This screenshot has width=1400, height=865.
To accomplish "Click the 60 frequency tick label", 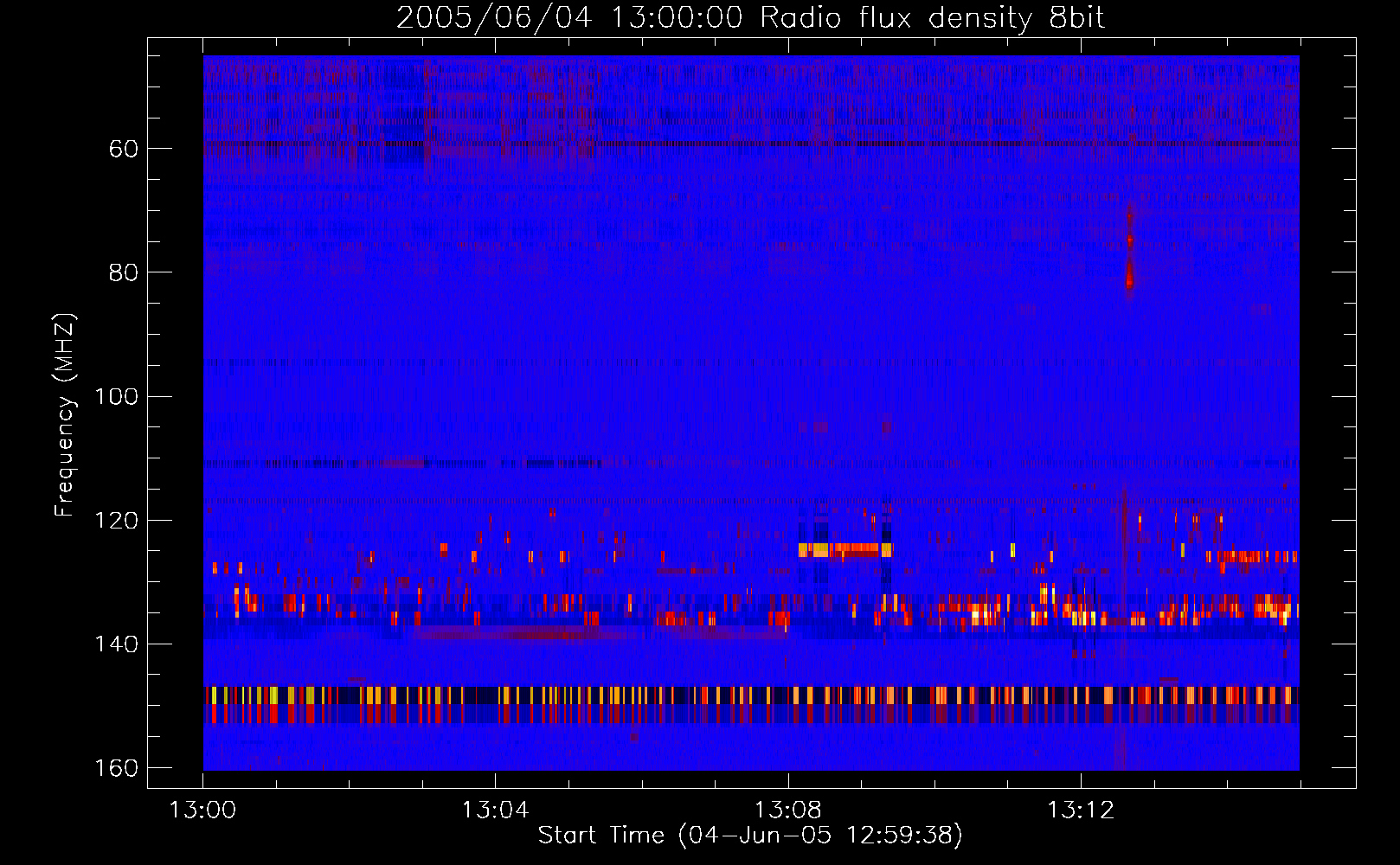I will click(x=124, y=149).
